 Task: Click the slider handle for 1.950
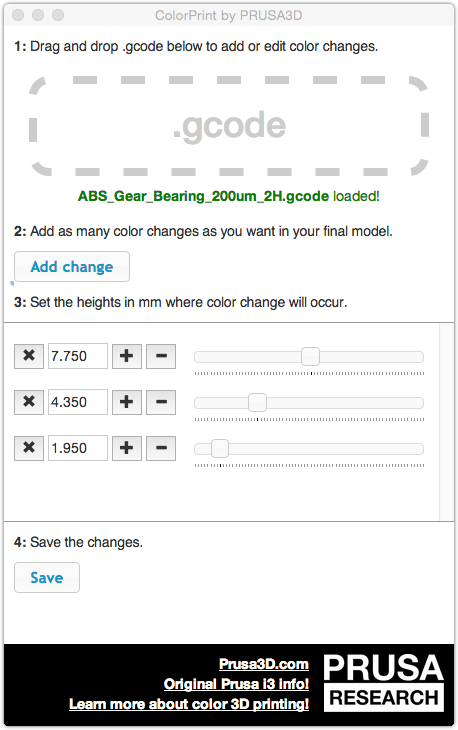tap(220, 448)
